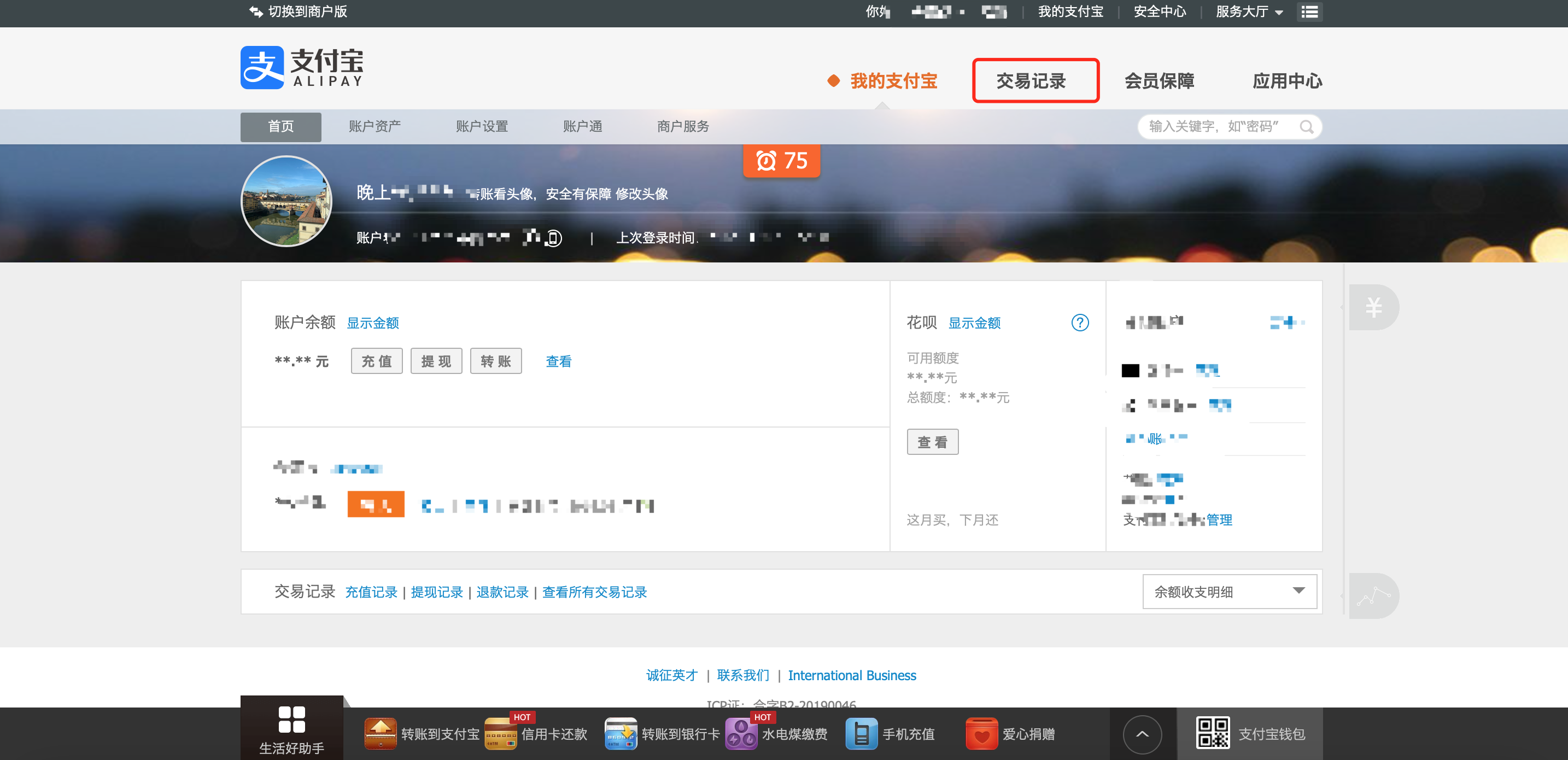Expand the bottom toolbar up-chevron button
Image resolution: width=1568 pixels, height=760 pixels.
point(1142,734)
